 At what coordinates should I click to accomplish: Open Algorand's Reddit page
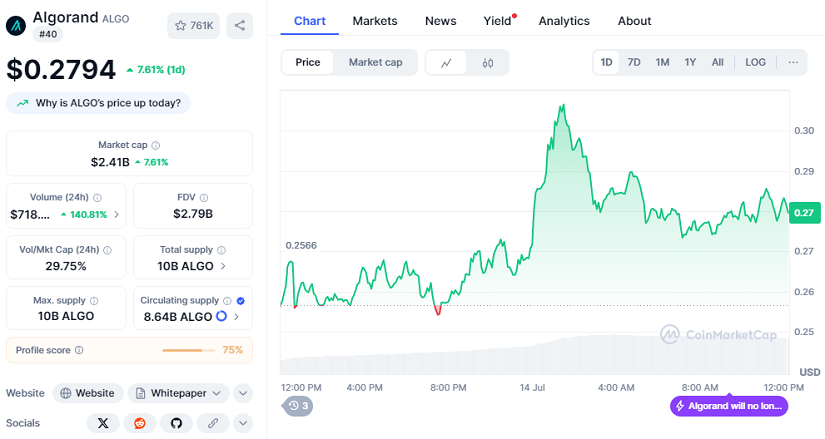(x=140, y=423)
